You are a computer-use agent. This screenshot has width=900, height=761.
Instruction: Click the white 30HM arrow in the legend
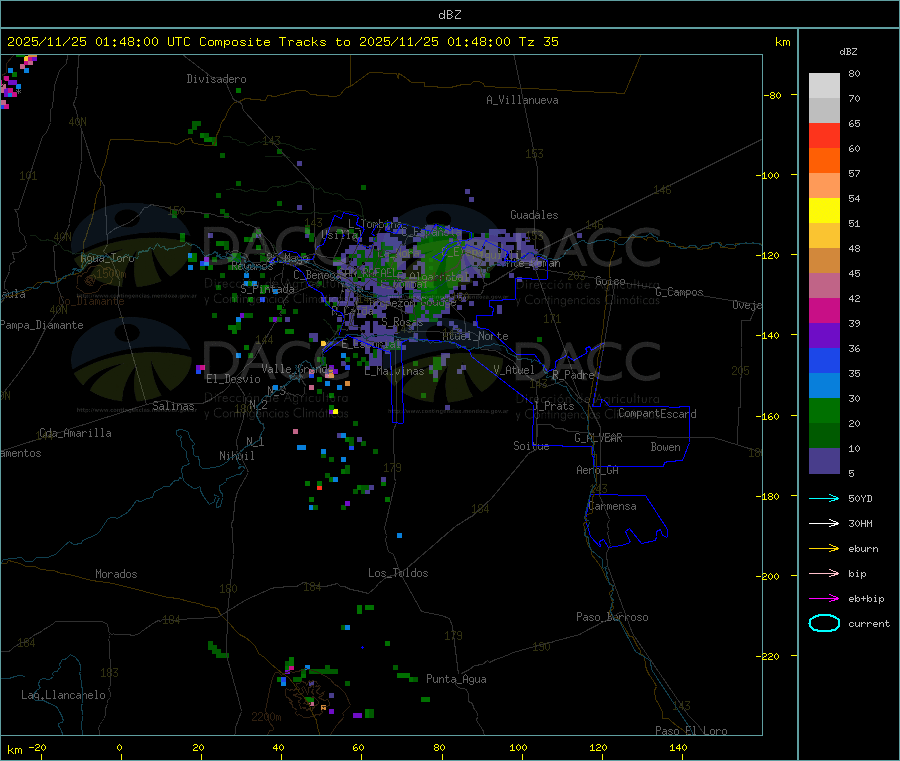pos(824,523)
